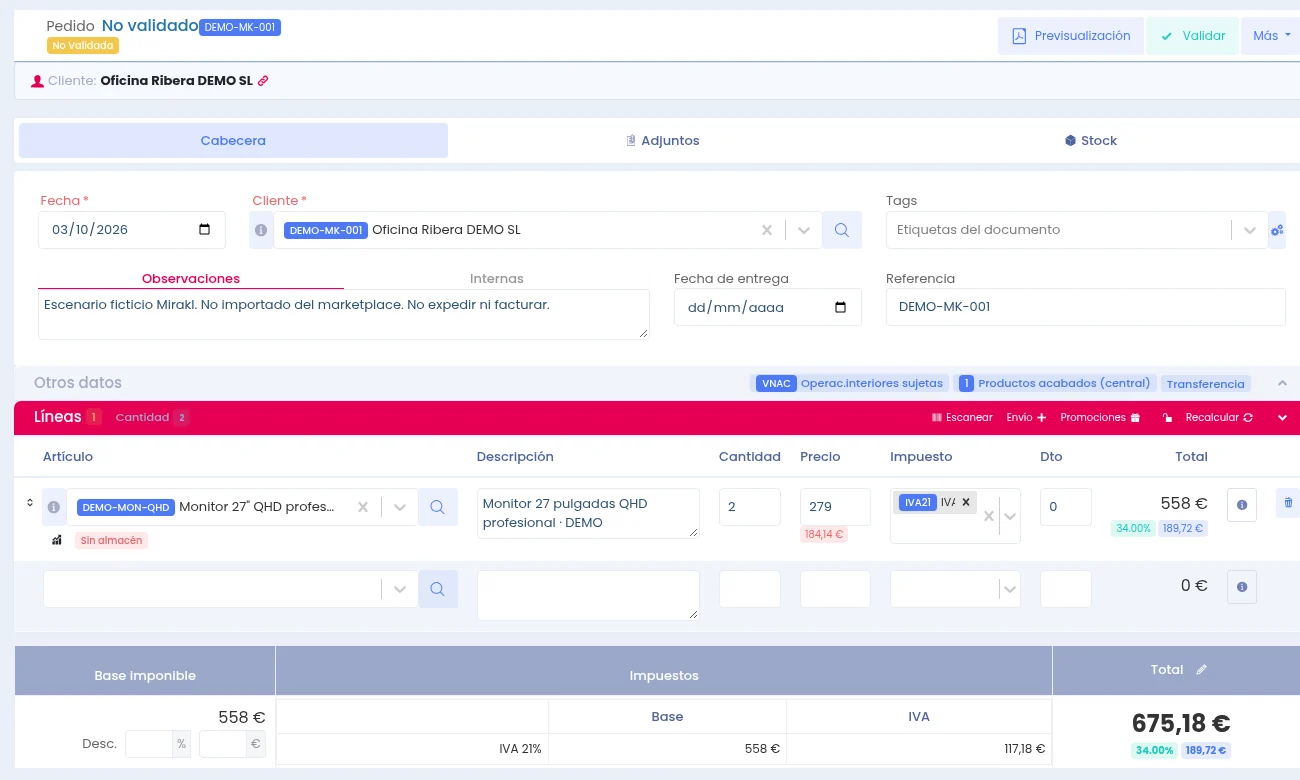The width and height of the screenshot is (1300, 780).
Task: Search articles on the monitor line
Action: (x=437, y=507)
